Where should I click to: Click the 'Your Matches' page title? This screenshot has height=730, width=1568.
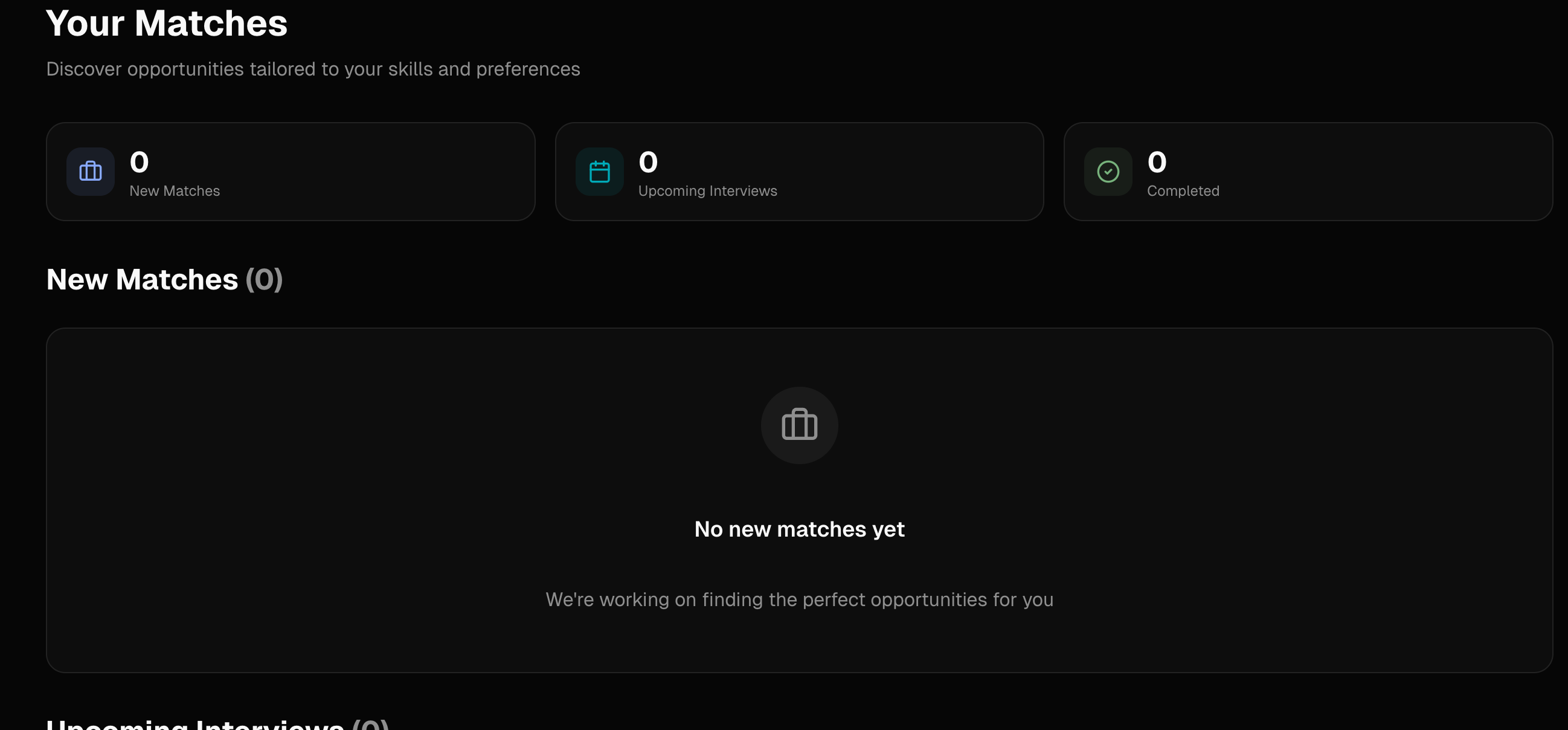(166, 24)
